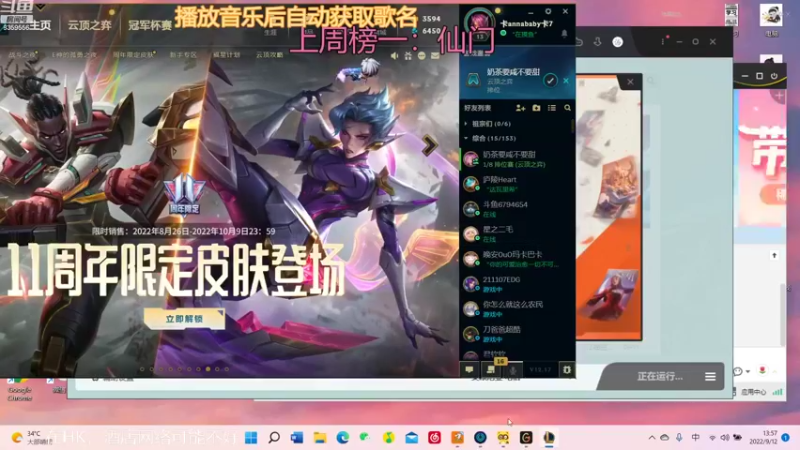Switch the 中 input method indicator
Image resolution: width=800 pixels, height=450 pixels.
tap(695, 438)
